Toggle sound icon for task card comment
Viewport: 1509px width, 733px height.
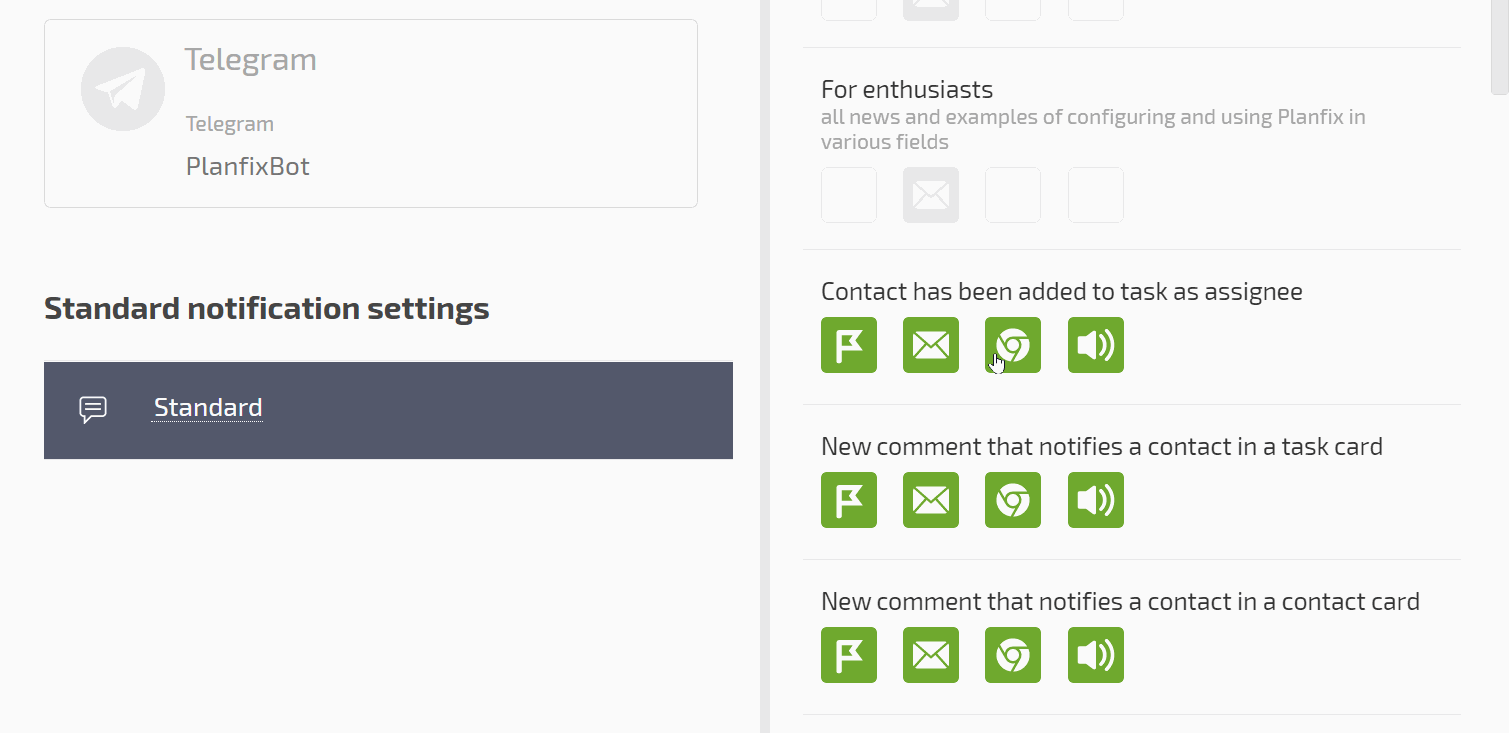point(1096,500)
